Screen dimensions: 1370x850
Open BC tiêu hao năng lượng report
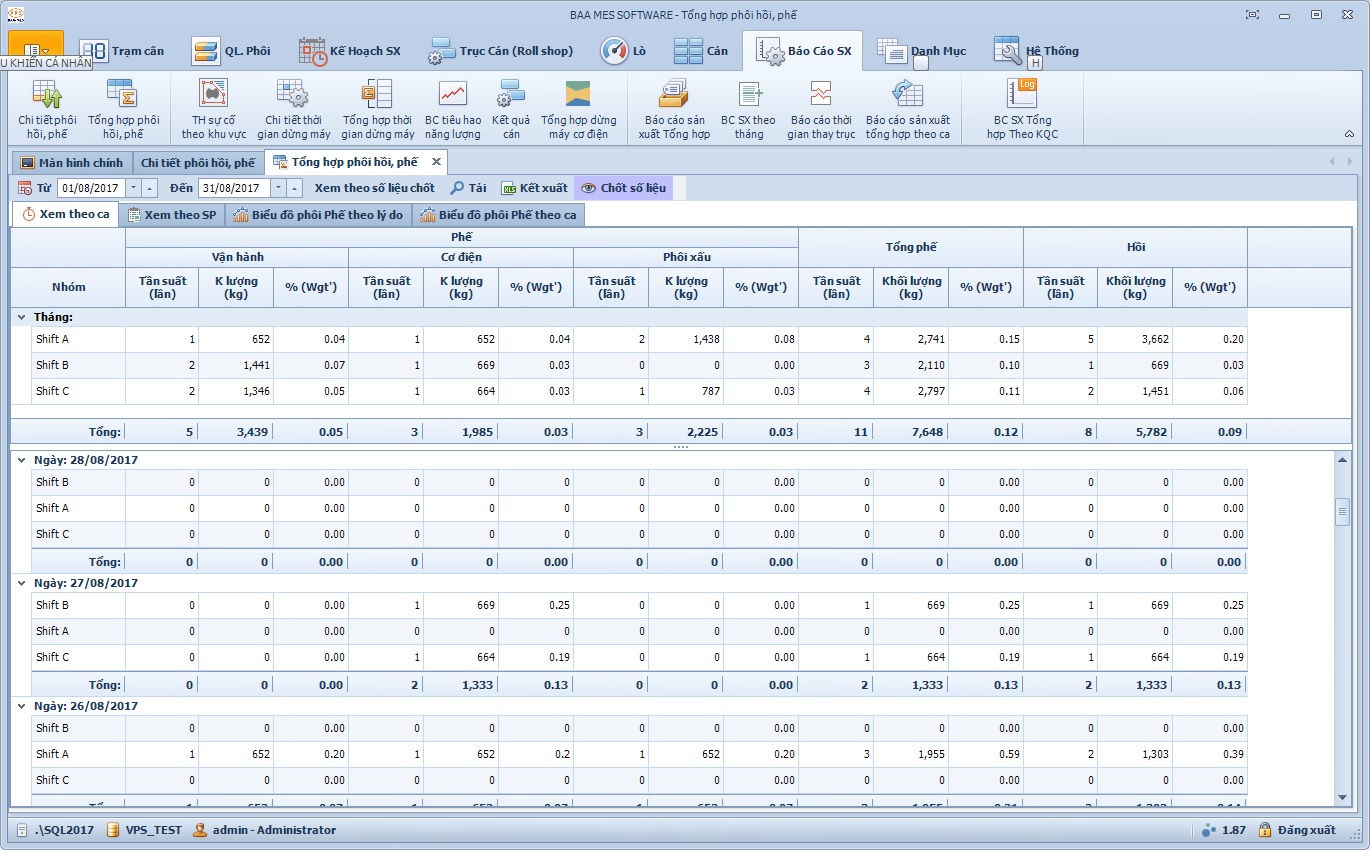click(x=452, y=108)
